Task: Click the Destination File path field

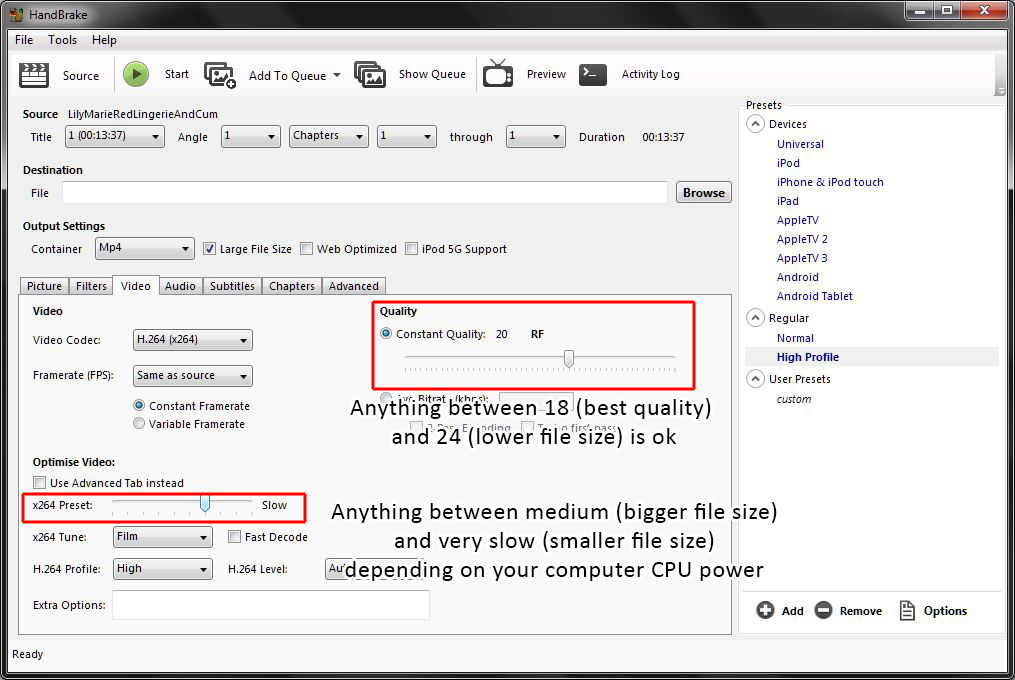Action: point(364,192)
